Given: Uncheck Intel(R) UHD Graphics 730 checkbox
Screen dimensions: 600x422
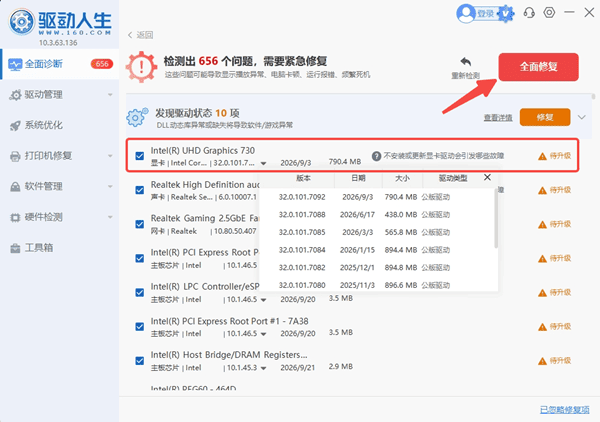Looking at the screenshot, I should [x=140, y=156].
